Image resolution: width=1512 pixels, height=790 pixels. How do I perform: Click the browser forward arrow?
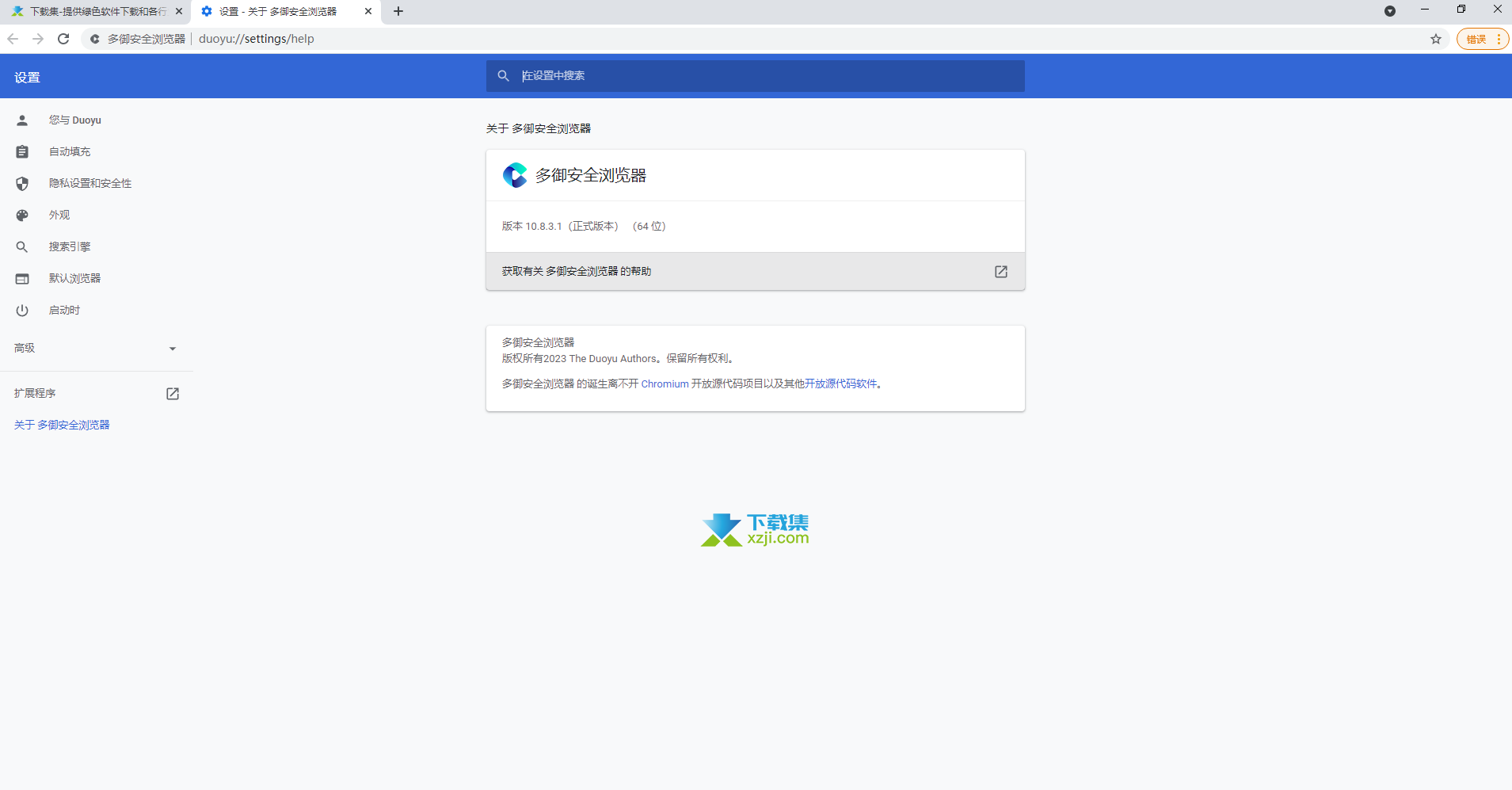tap(38, 39)
